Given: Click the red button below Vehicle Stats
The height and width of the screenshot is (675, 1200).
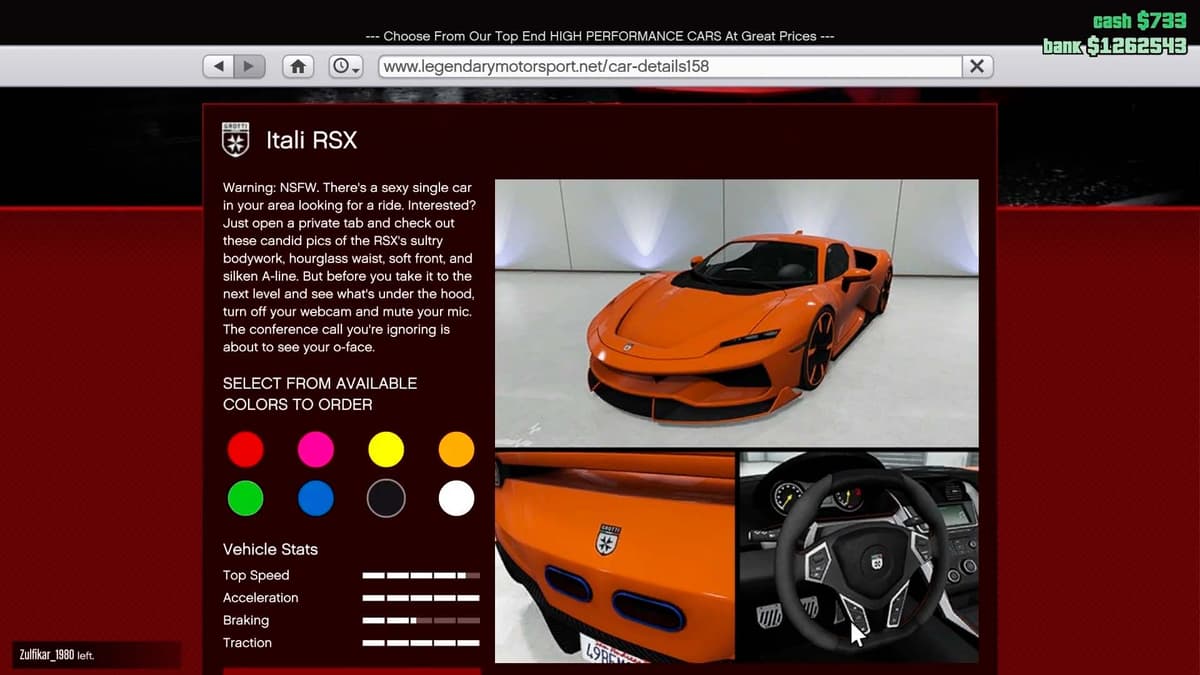Looking at the screenshot, I should 351,670.
